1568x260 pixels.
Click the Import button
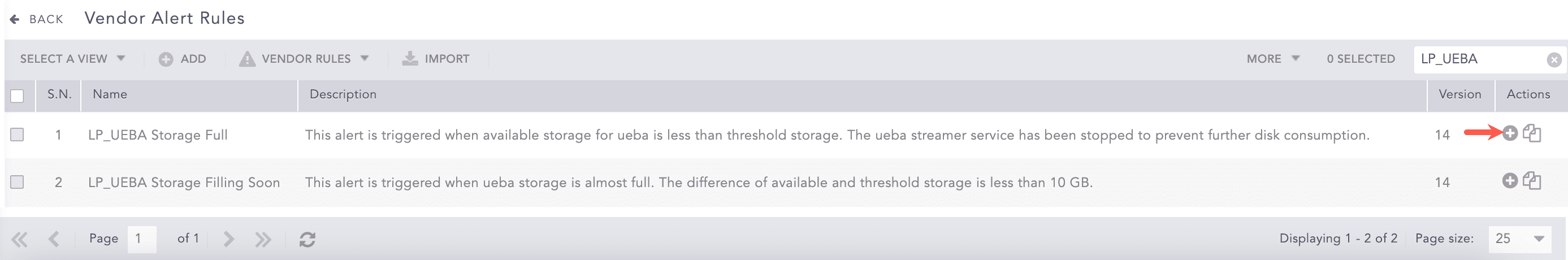pyautogui.click(x=436, y=58)
